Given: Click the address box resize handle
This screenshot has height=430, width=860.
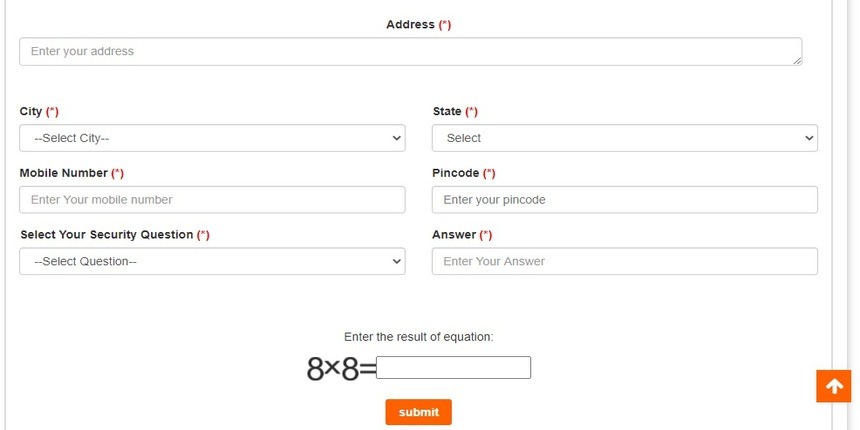Looking at the screenshot, I should tap(797, 61).
